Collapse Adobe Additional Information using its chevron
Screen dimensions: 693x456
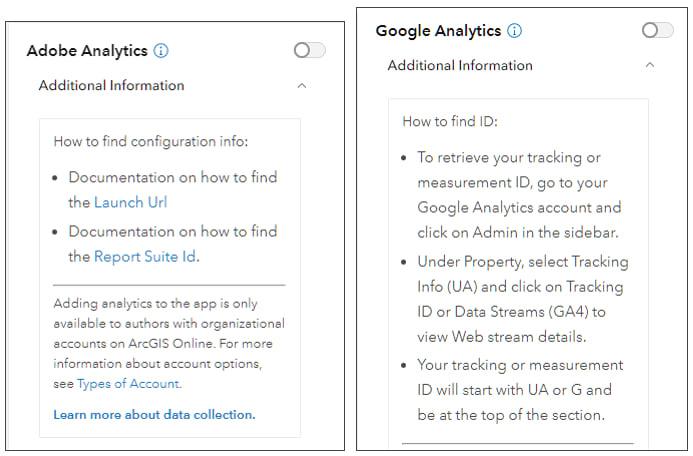click(302, 86)
